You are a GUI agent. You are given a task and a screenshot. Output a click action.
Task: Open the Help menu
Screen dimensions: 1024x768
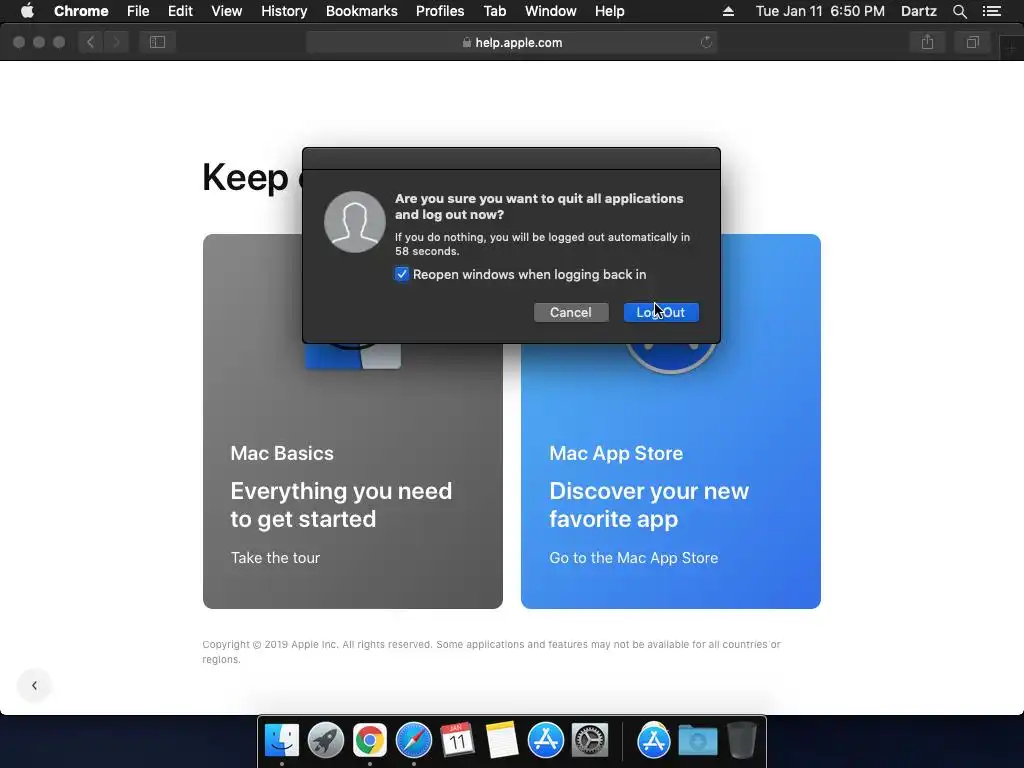point(609,11)
